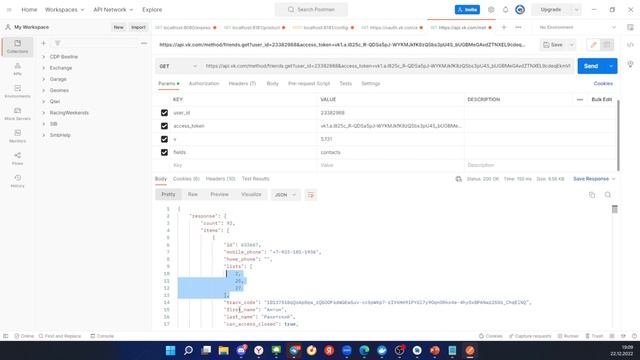Viewport: 640px width, 360px height.
Task: Click the collections filter icon
Action: click(x=58, y=43)
